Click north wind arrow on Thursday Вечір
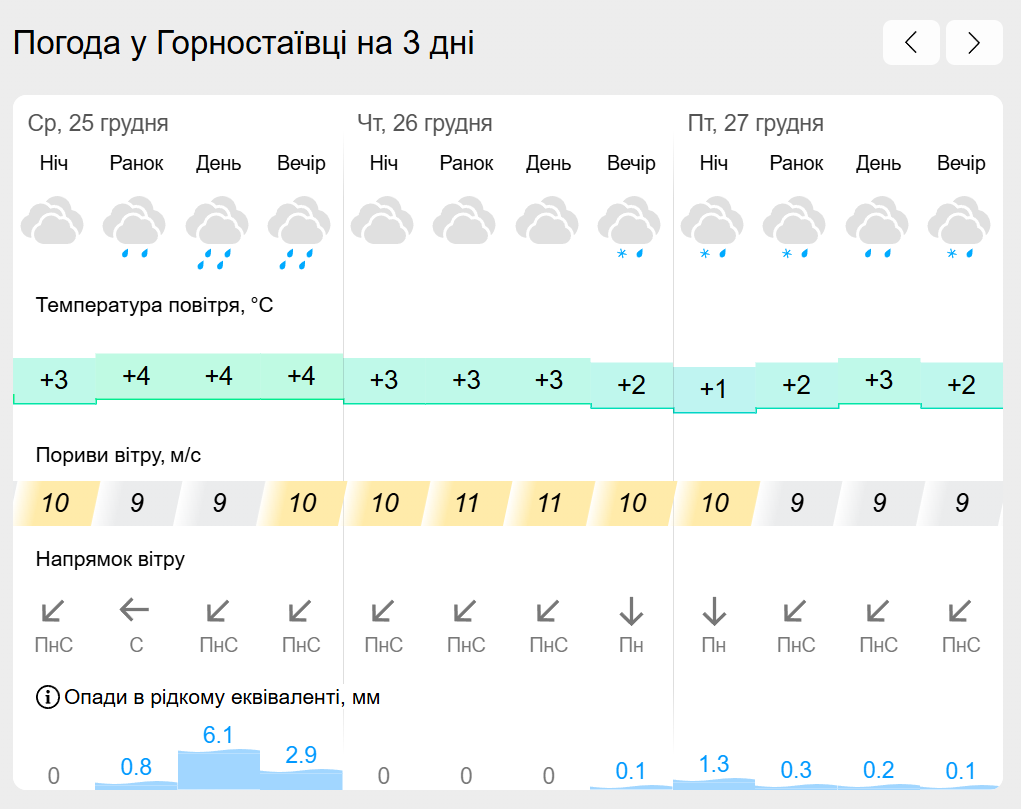The image size is (1021, 809). [631, 611]
